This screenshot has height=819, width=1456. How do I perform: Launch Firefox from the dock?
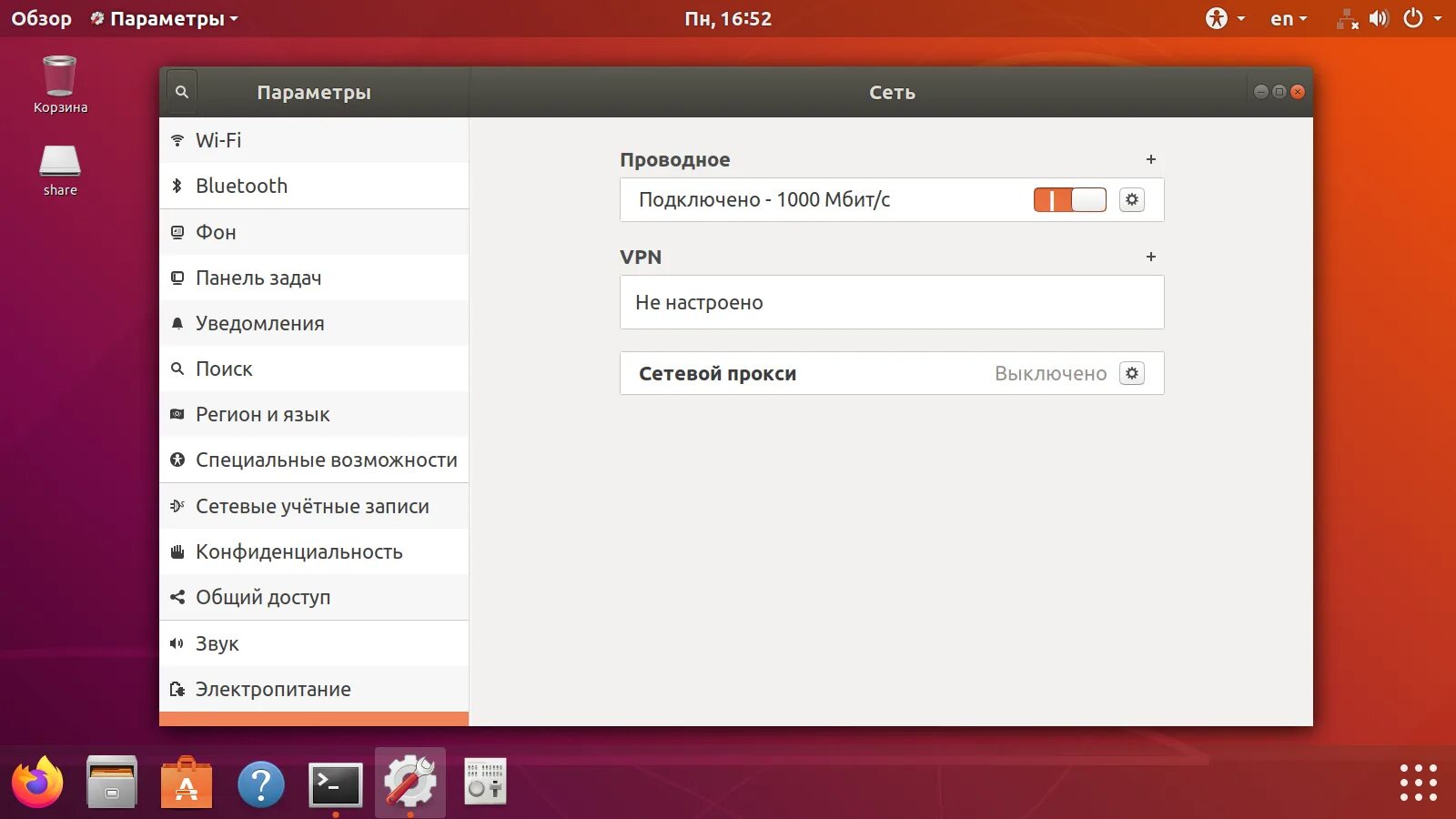click(x=37, y=783)
